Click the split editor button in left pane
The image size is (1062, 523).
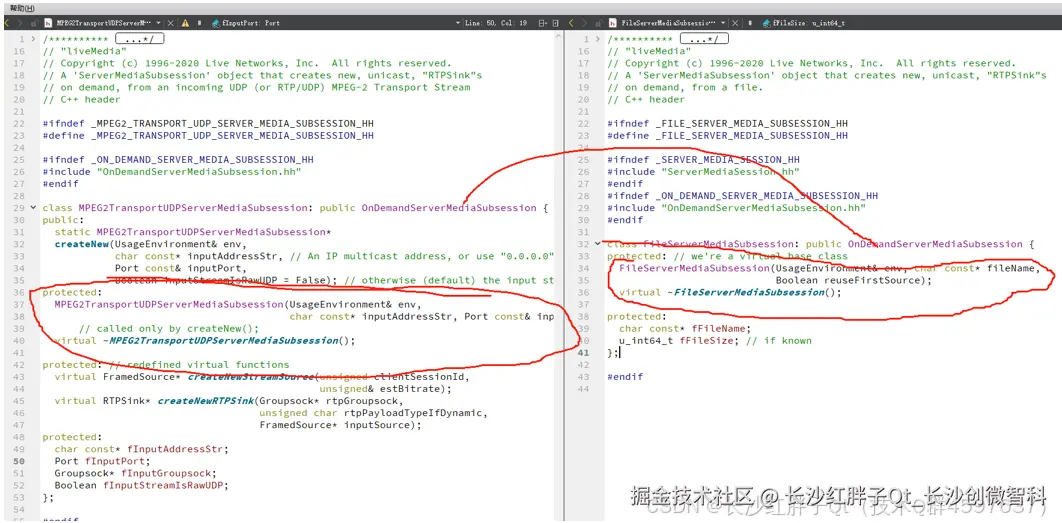pyautogui.click(x=542, y=23)
